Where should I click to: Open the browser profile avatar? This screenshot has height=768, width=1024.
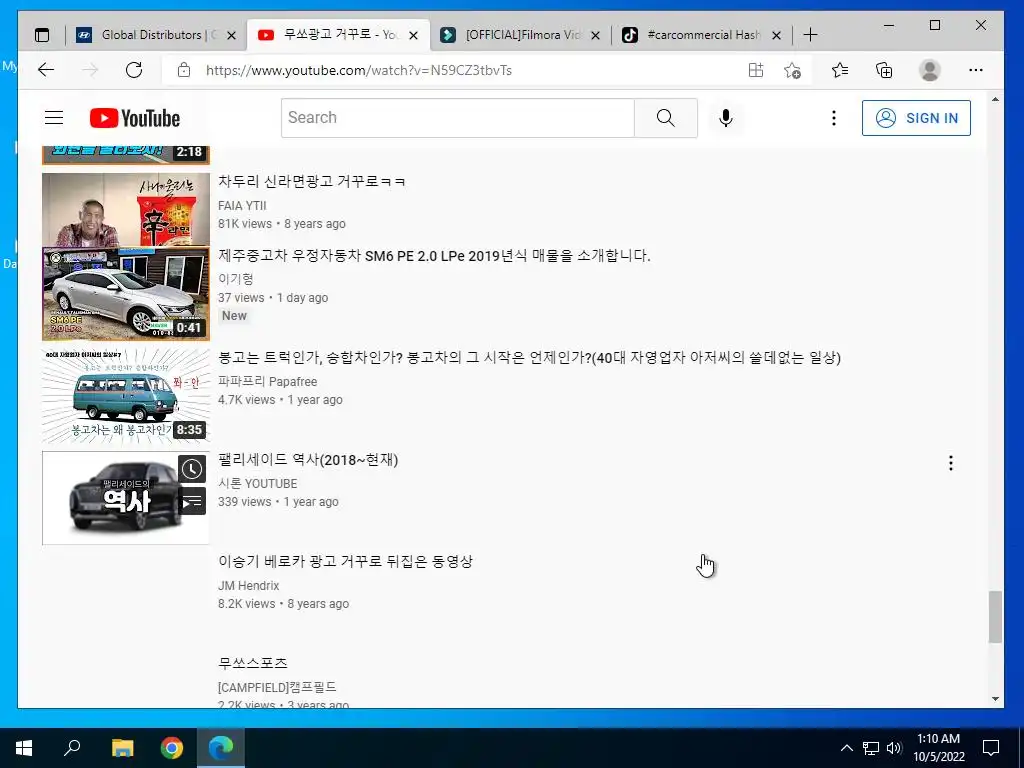tap(929, 70)
